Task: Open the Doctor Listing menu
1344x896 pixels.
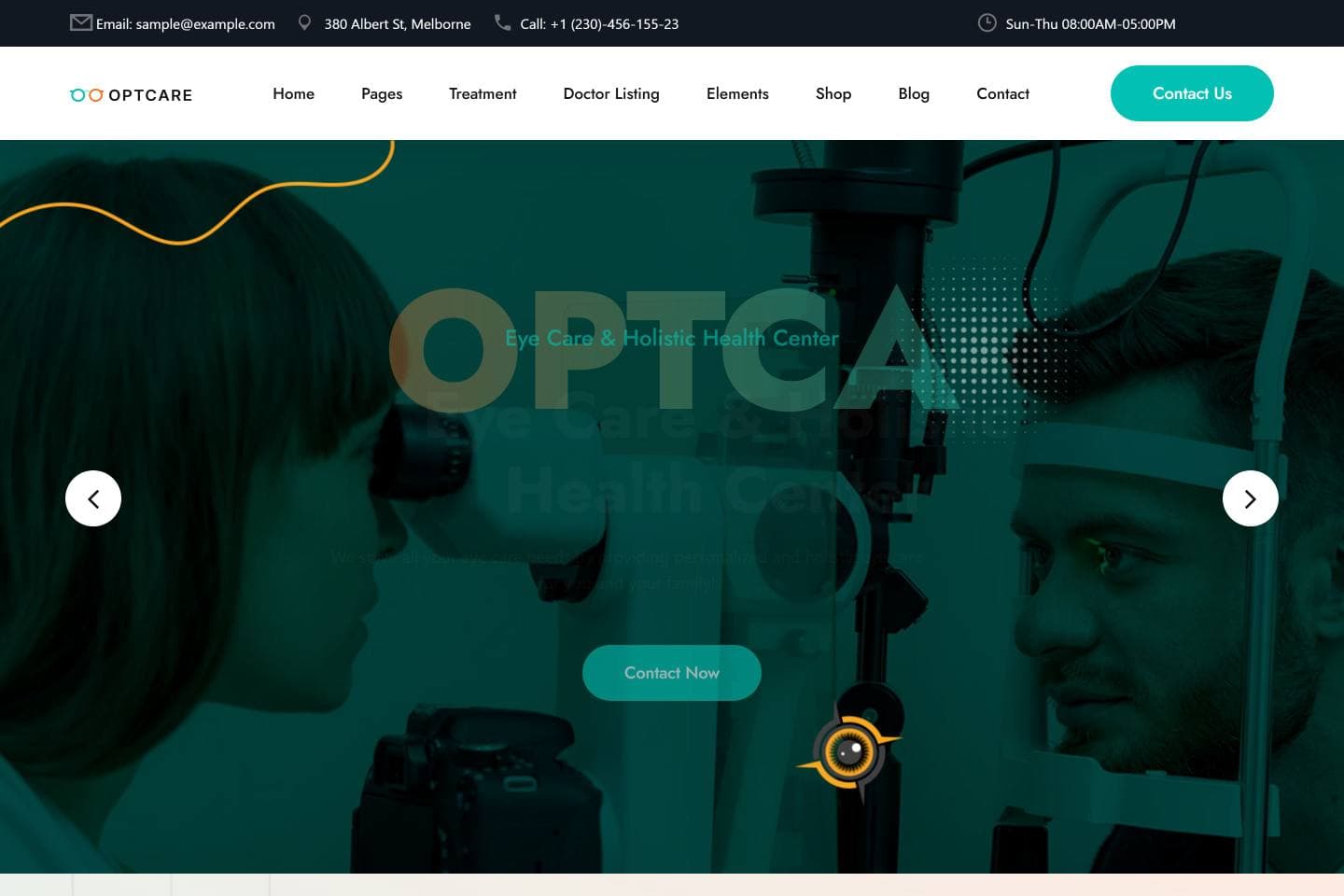Action: [x=611, y=94]
